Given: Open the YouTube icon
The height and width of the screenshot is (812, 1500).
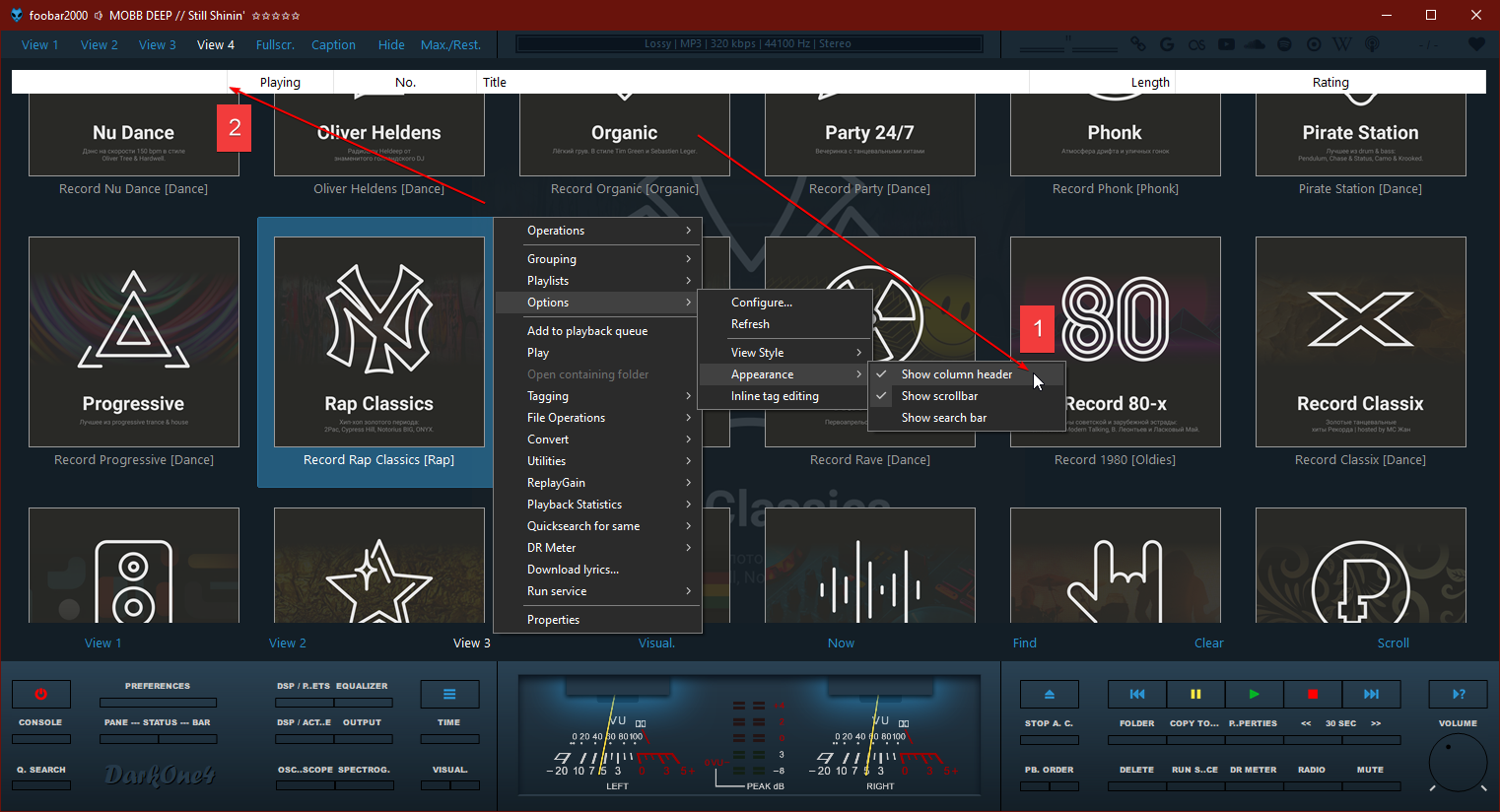Looking at the screenshot, I should (1226, 44).
